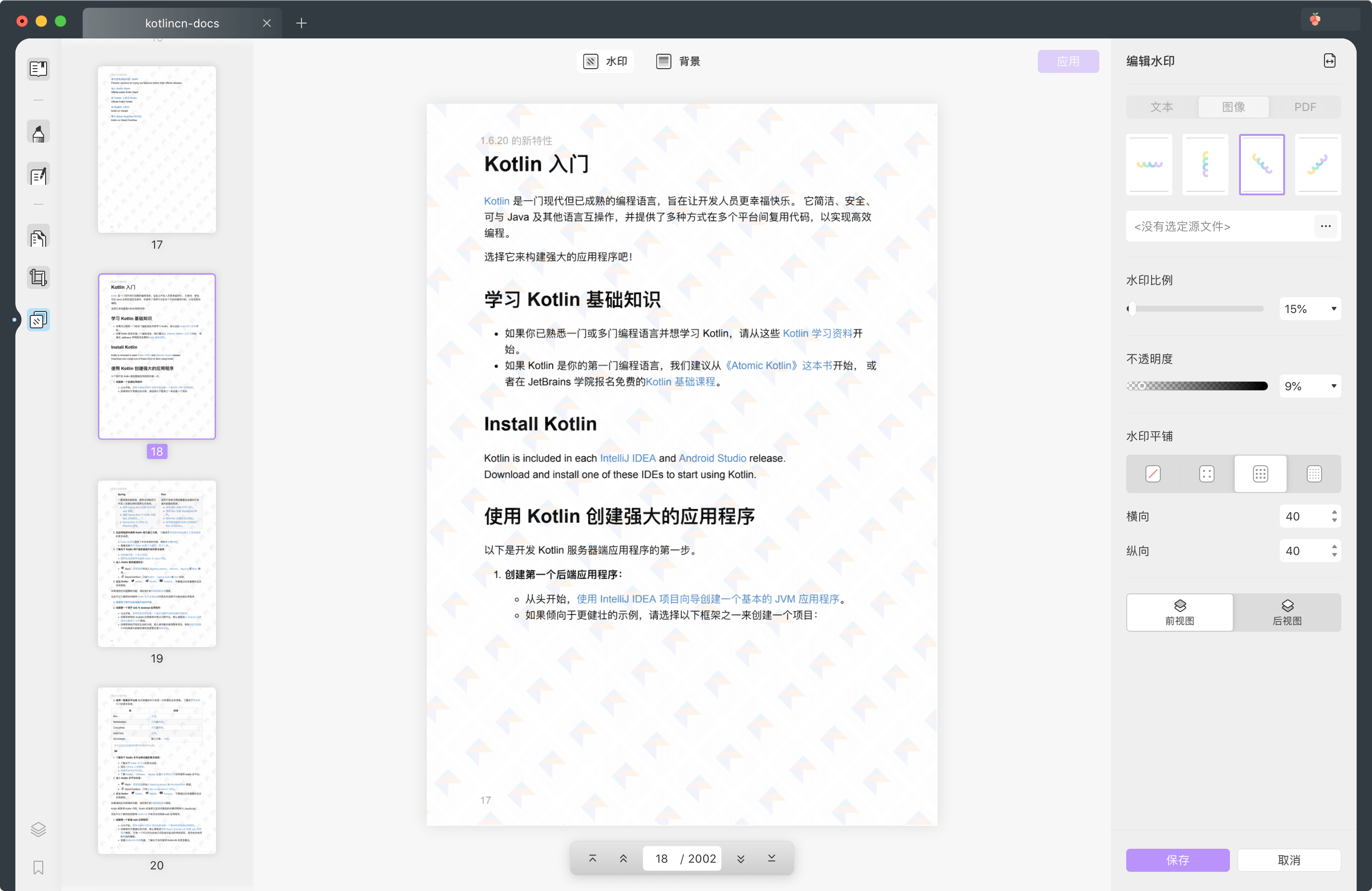Switch to the 背景 tab at the top
Image resolution: width=1372 pixels, height=891 pixels.
678,61
